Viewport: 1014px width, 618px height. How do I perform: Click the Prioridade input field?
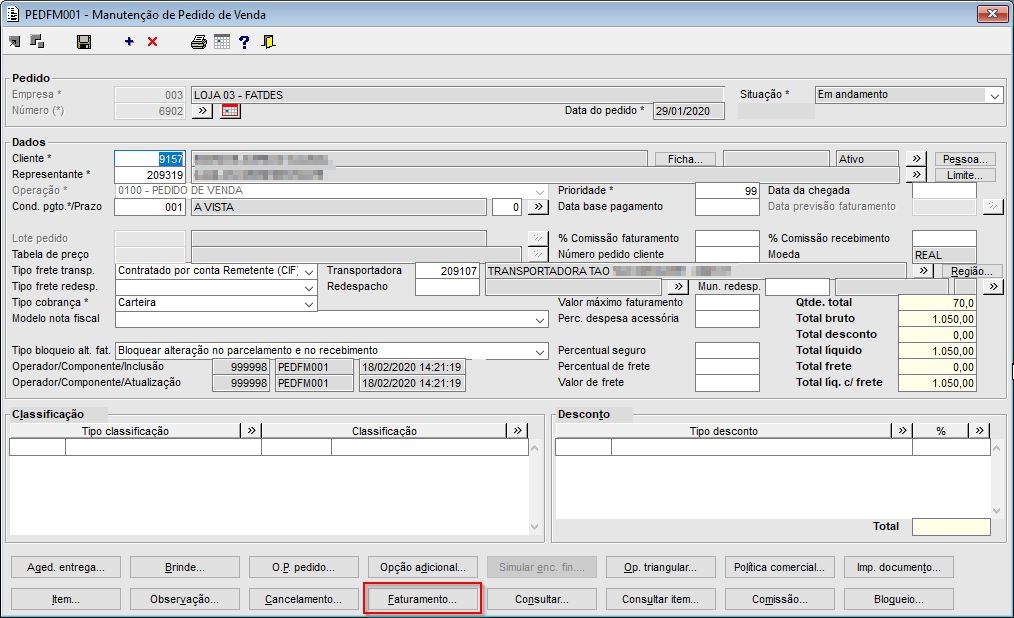[x=727, y=191]
